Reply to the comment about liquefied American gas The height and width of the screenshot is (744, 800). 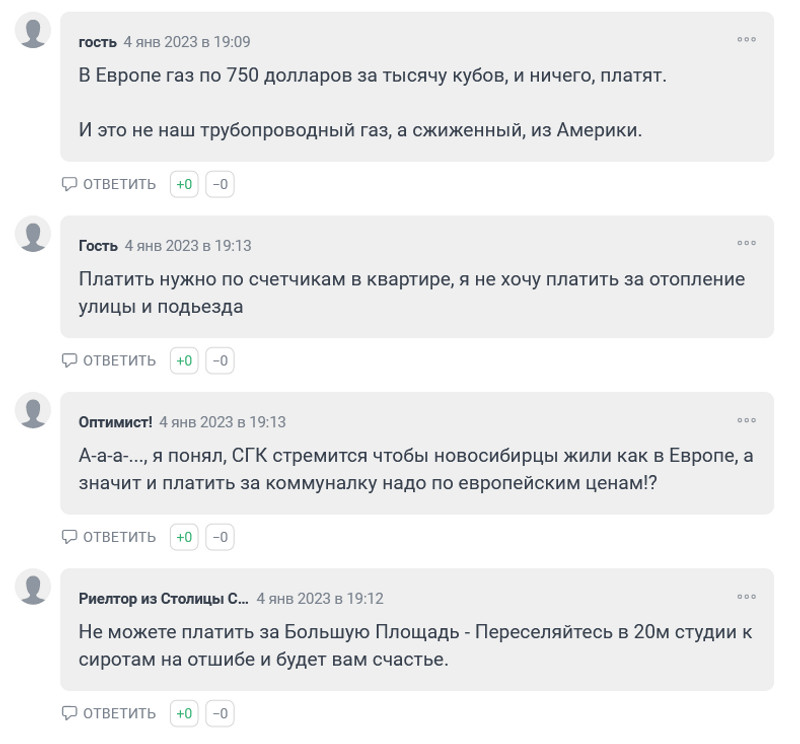tap(110, 184)
